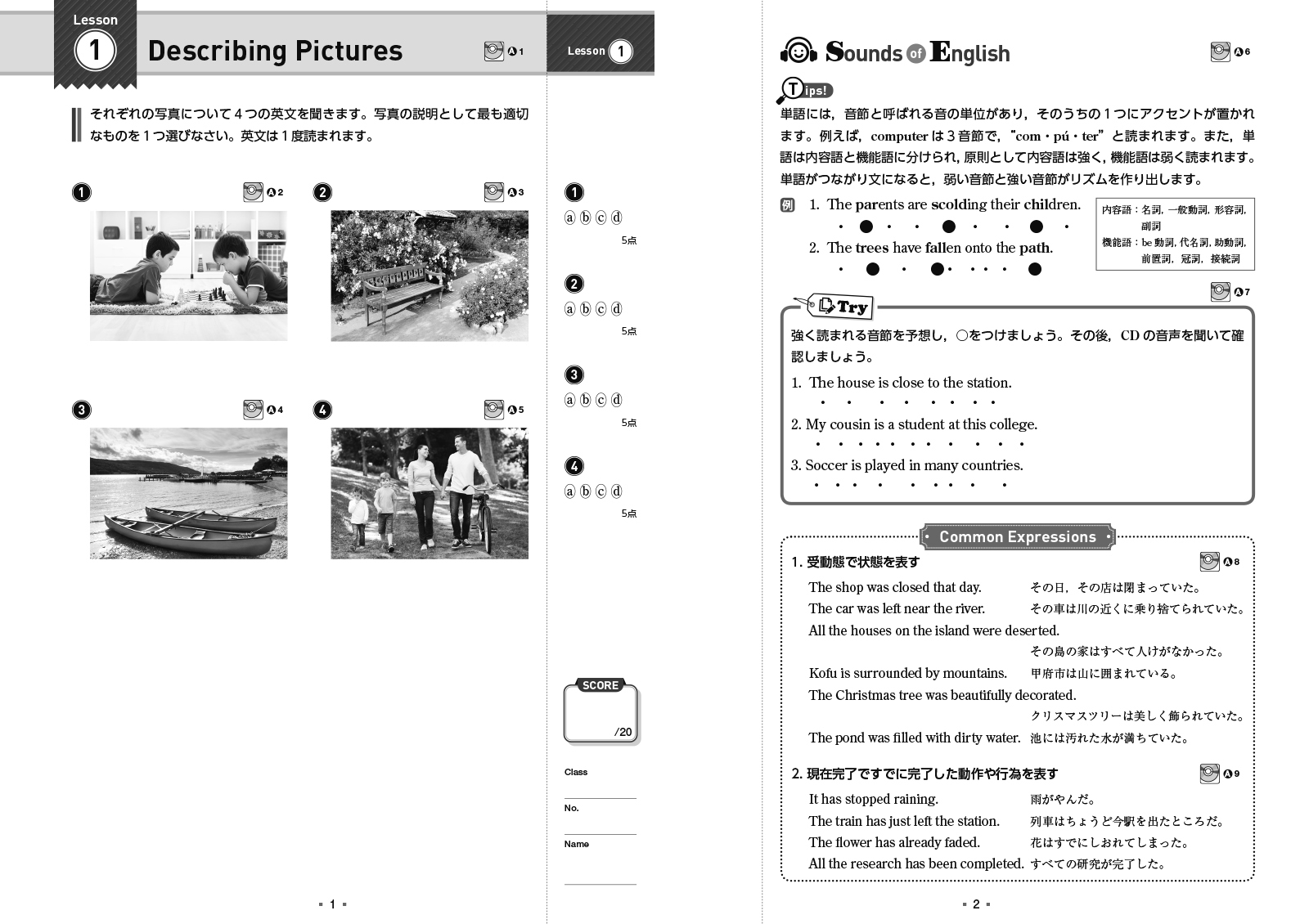1309x924 pixels.
Task: Click the Common Expressions banner
Action: (1017, 537)
